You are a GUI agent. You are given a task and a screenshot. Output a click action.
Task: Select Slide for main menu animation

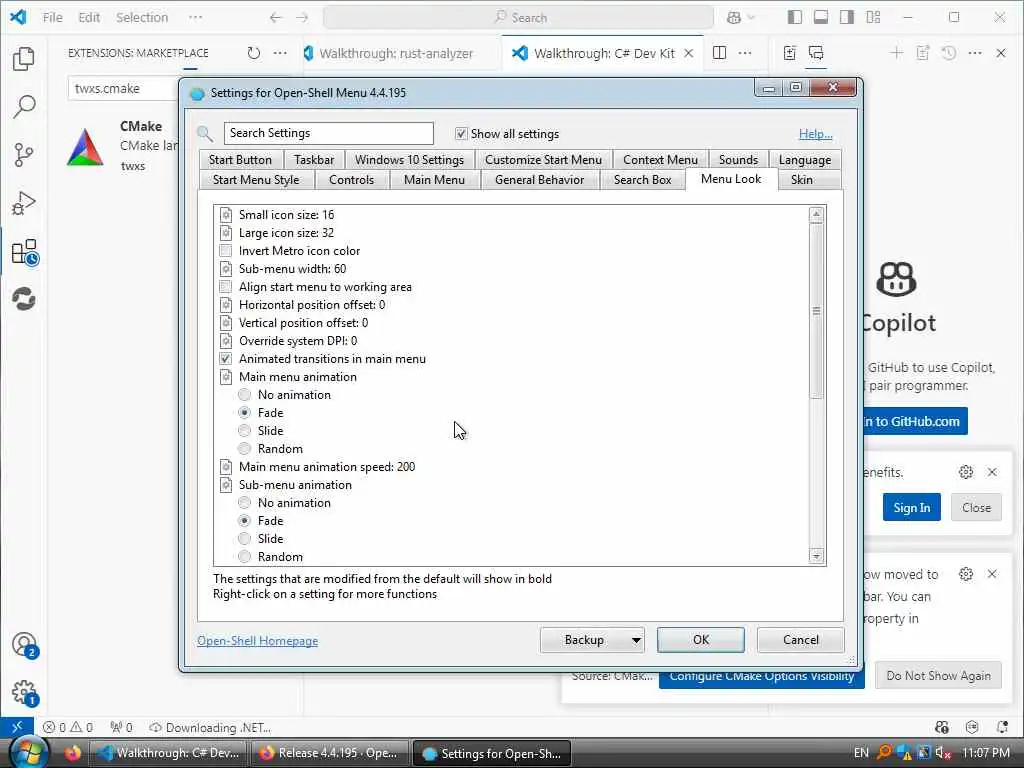(244, 430)
